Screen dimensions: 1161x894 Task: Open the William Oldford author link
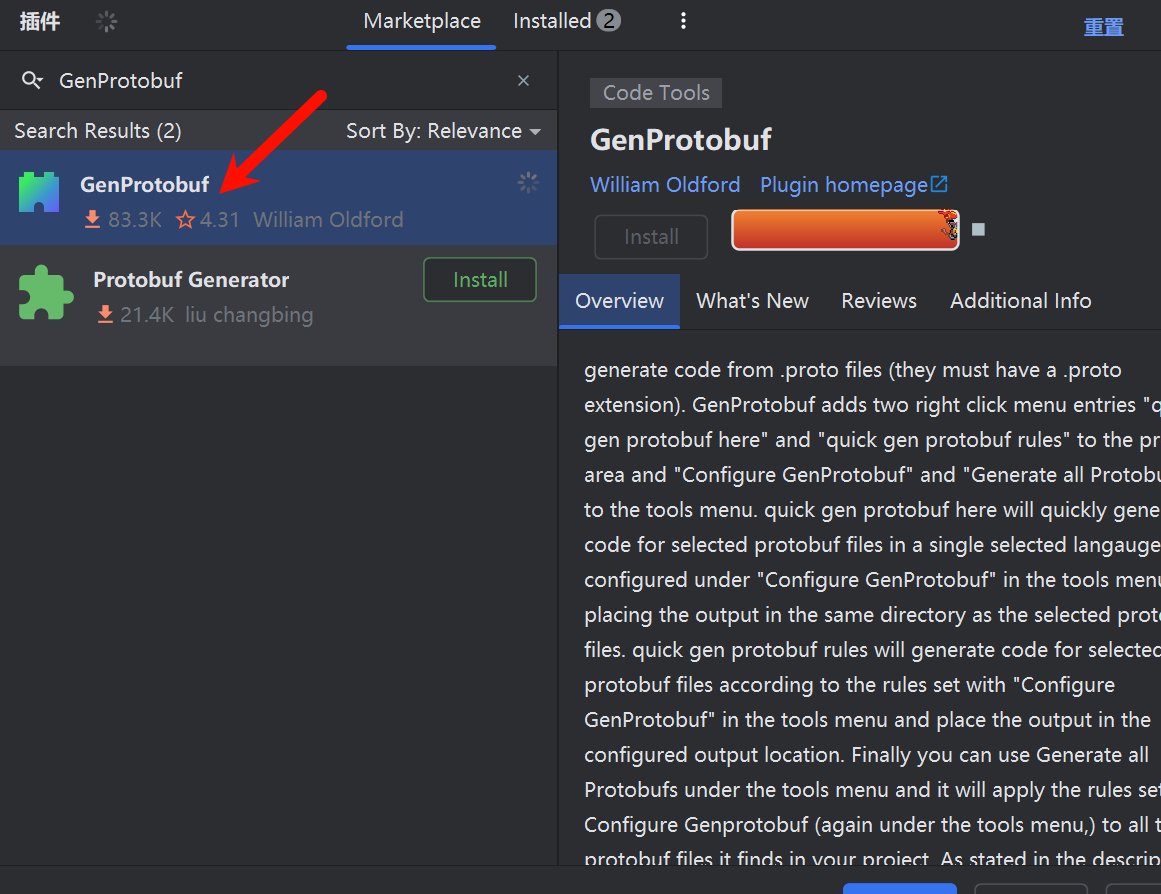pos(665,185)
